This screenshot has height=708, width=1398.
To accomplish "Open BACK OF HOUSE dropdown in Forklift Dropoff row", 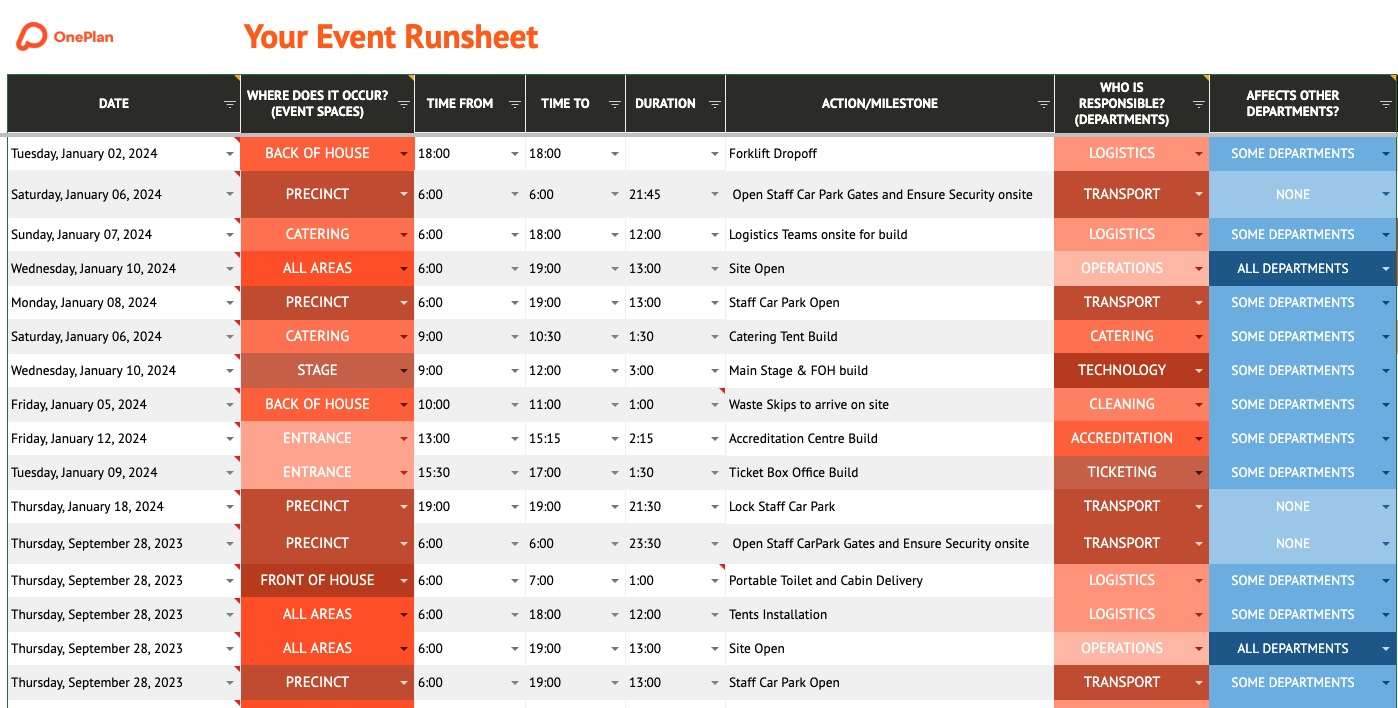I will click(x=404, y=154).
